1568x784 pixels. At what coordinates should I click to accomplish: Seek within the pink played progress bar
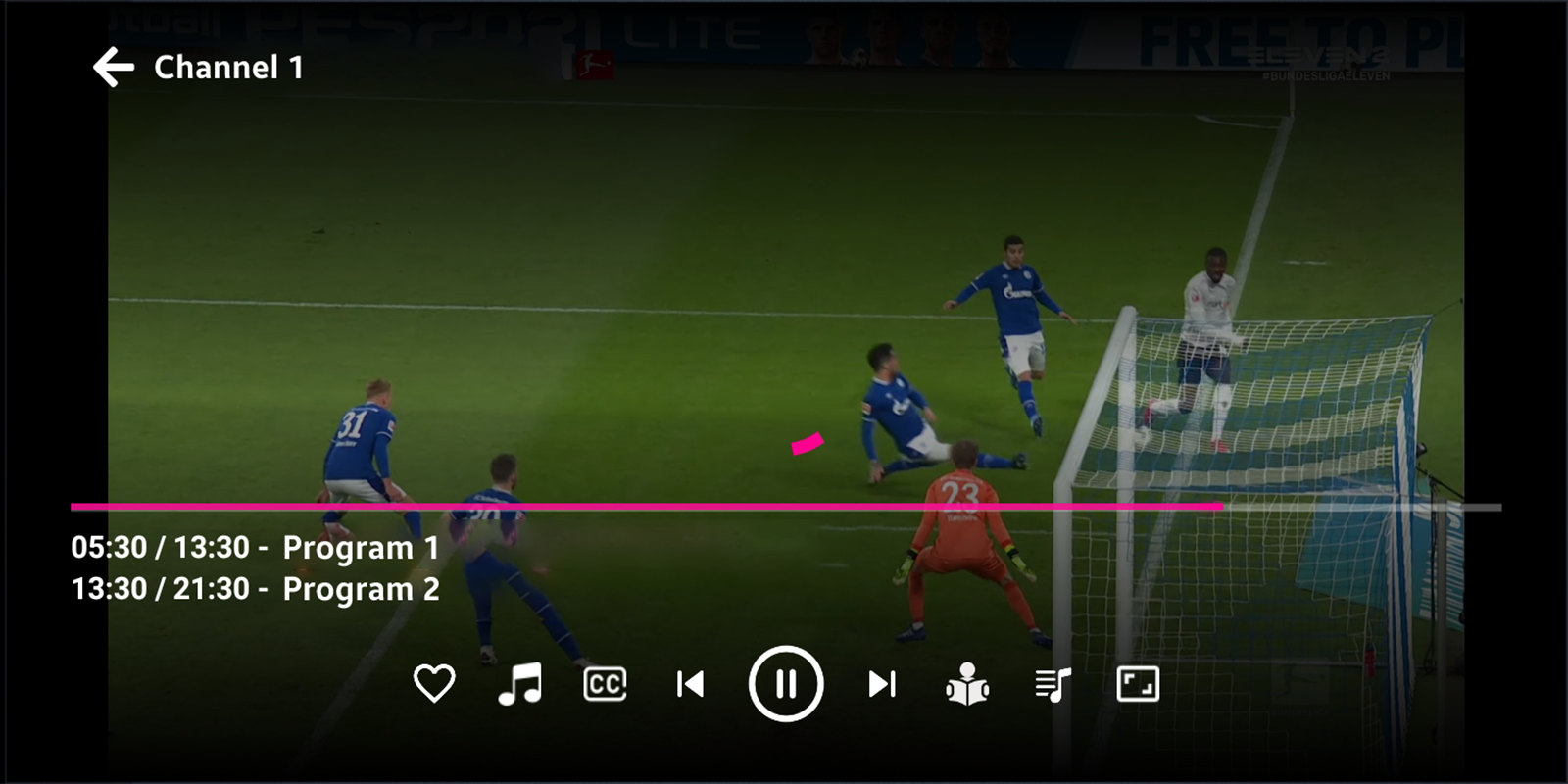pos(647,507)
